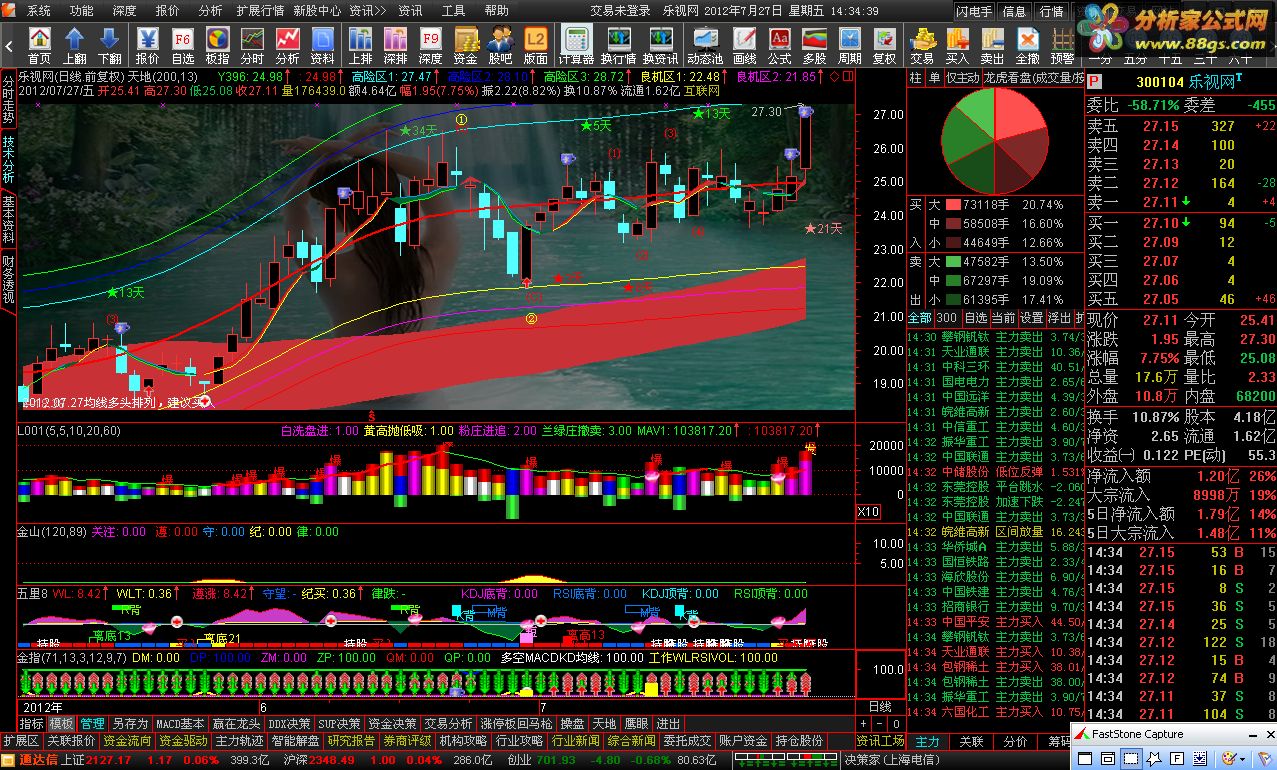The height and width of the screenshot is (770, 1277).
Task: Click the 买入 buy icon
Action: click(957, 44)
